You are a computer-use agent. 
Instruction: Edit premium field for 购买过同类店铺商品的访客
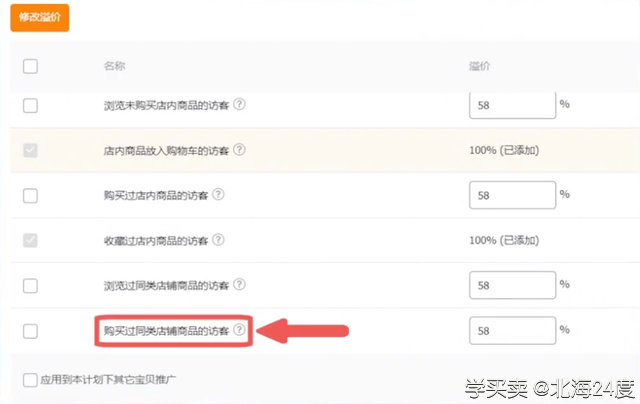pyautogui.click(x=513, y=331)
